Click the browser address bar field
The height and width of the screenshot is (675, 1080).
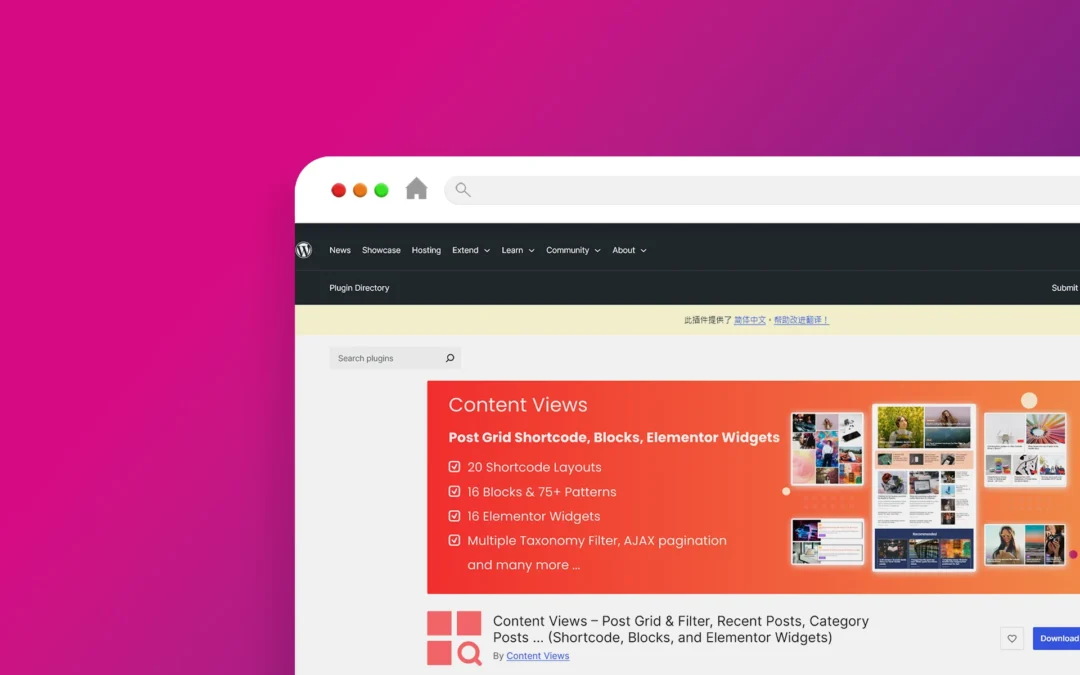click(762, 190)
